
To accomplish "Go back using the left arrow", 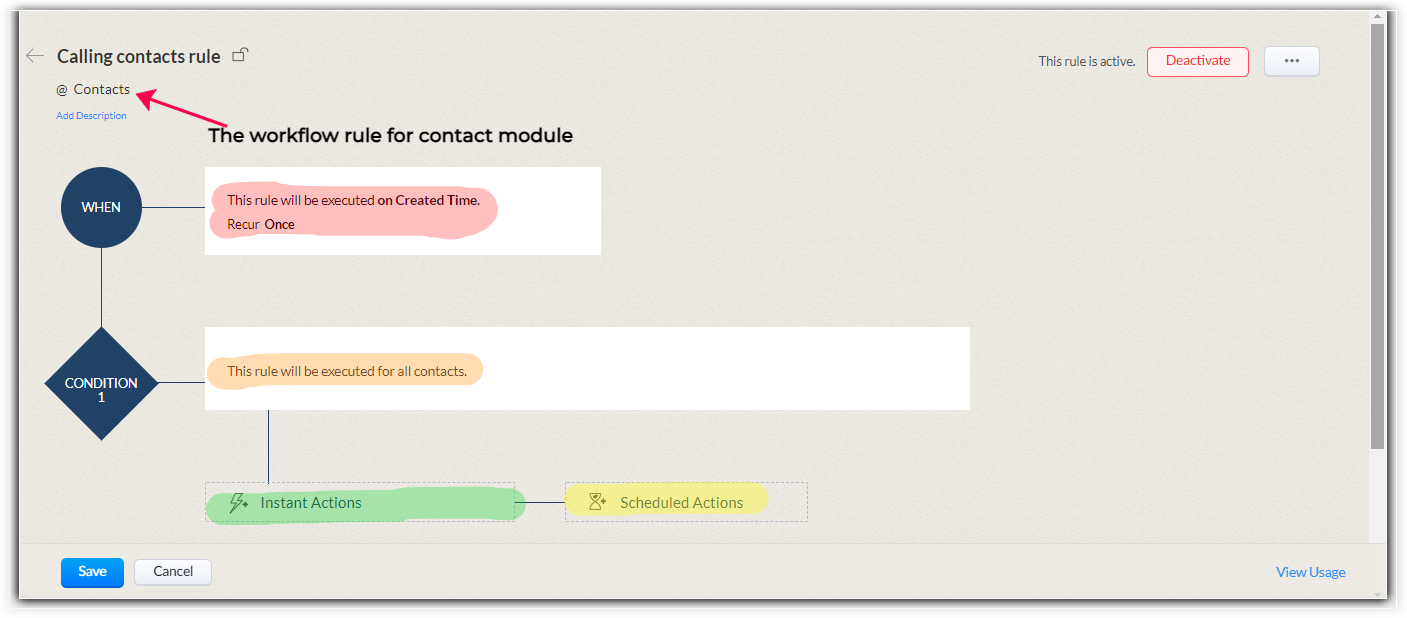I will (36, 56).
